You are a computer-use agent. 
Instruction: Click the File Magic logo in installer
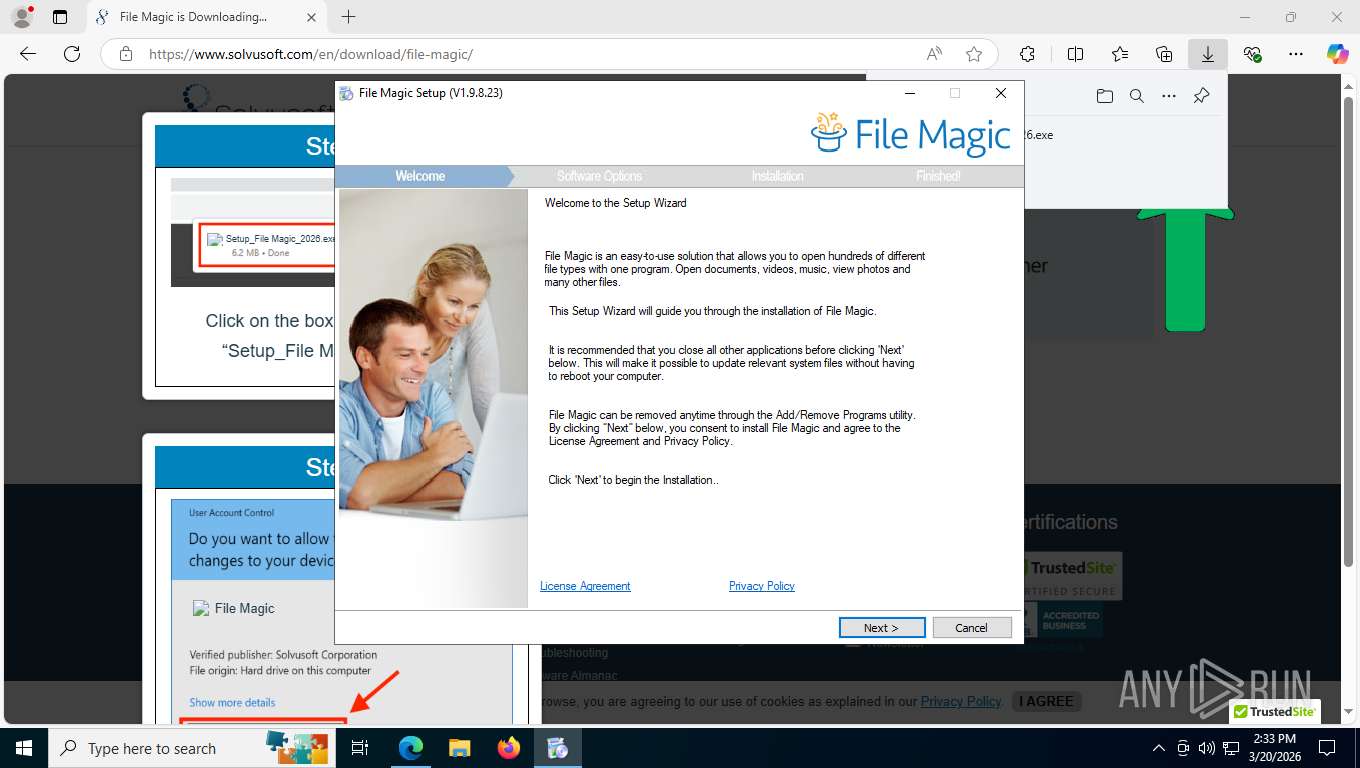[x=911, y=135]
